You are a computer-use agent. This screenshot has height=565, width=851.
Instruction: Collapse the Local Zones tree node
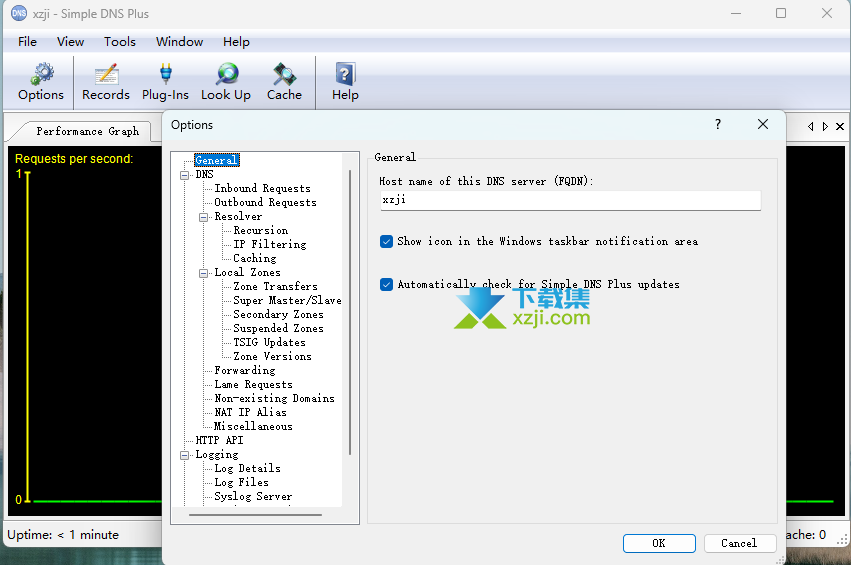[204, 273]
